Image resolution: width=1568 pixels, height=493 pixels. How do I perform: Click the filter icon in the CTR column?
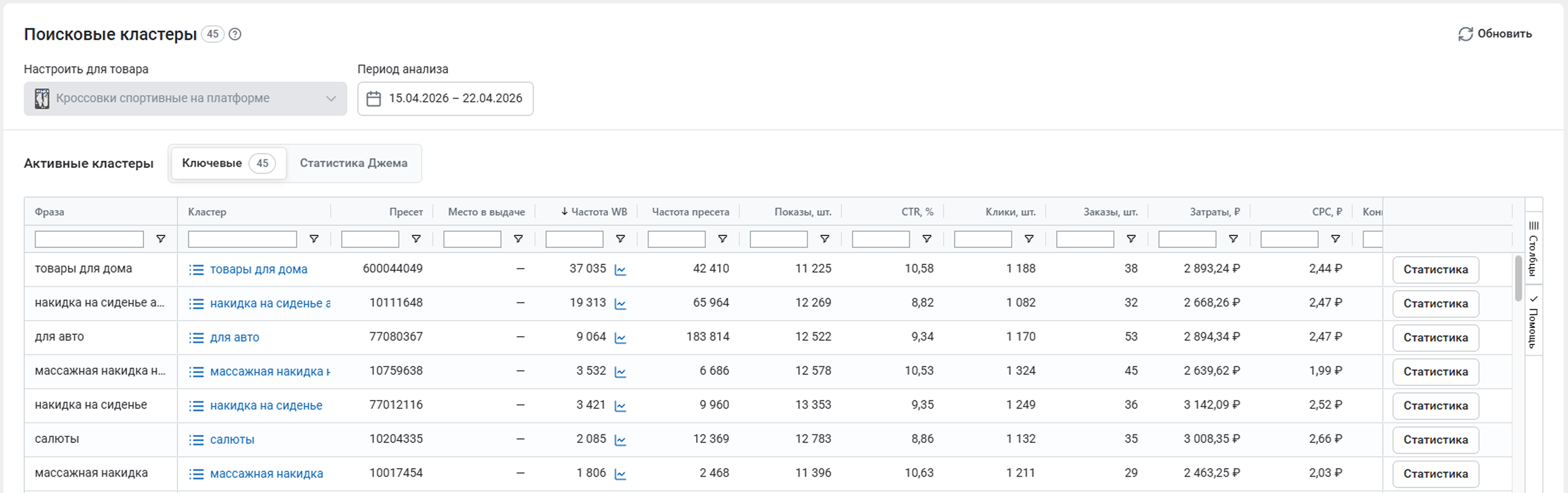tap(927, 239)
